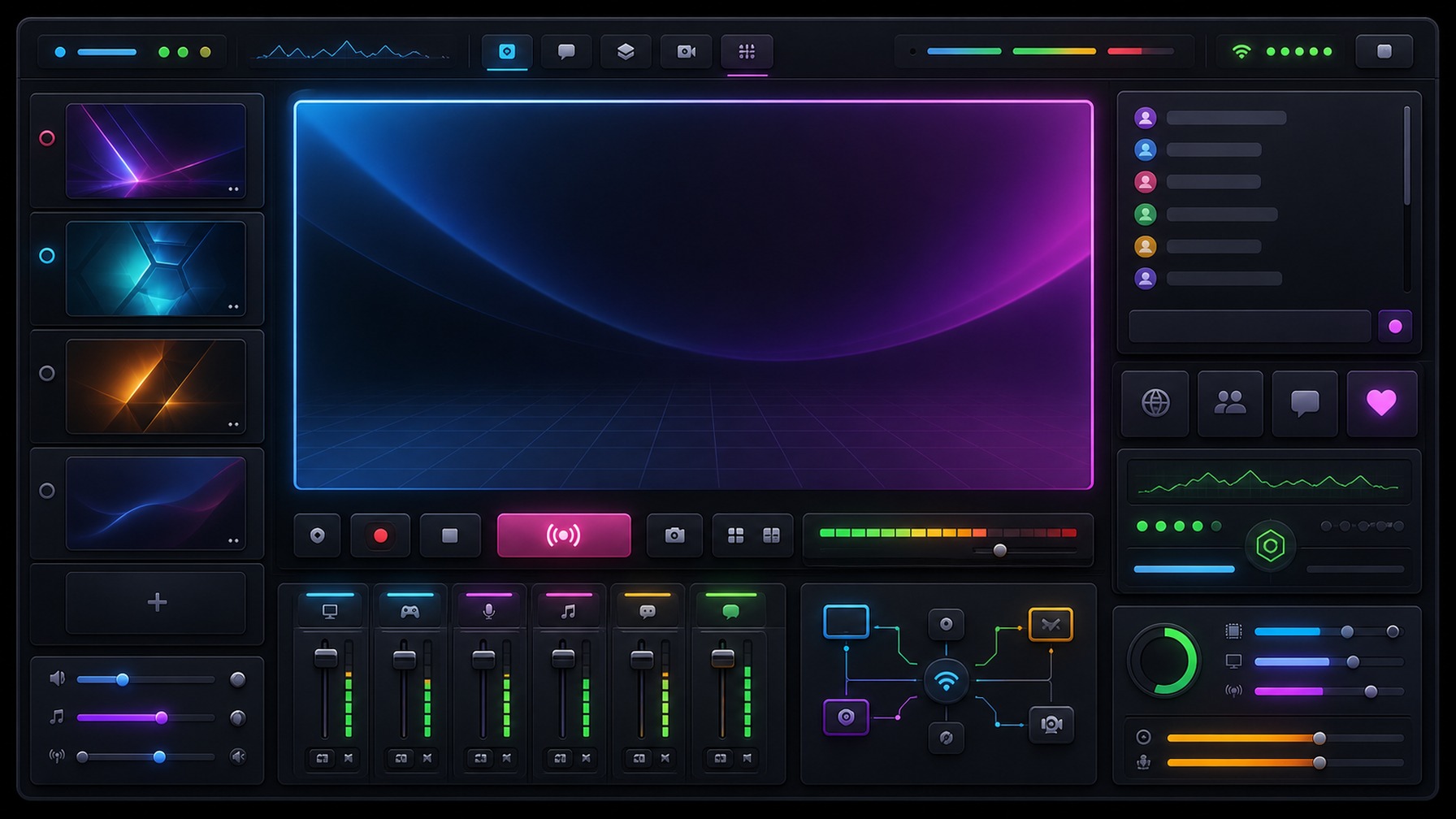1456x819 pixels.
Task: Open more options dots on the purple laser scene
Action: 233,189
